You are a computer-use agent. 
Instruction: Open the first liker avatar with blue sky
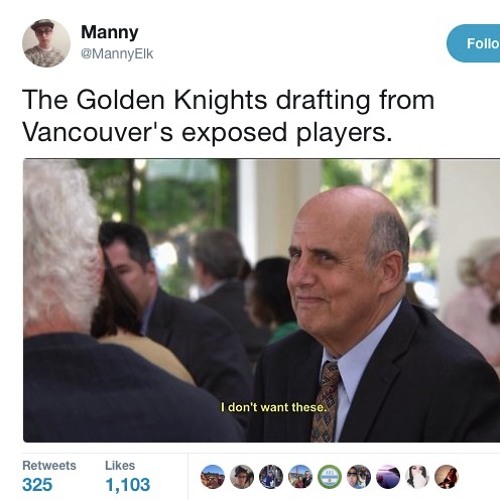point(213,477)
